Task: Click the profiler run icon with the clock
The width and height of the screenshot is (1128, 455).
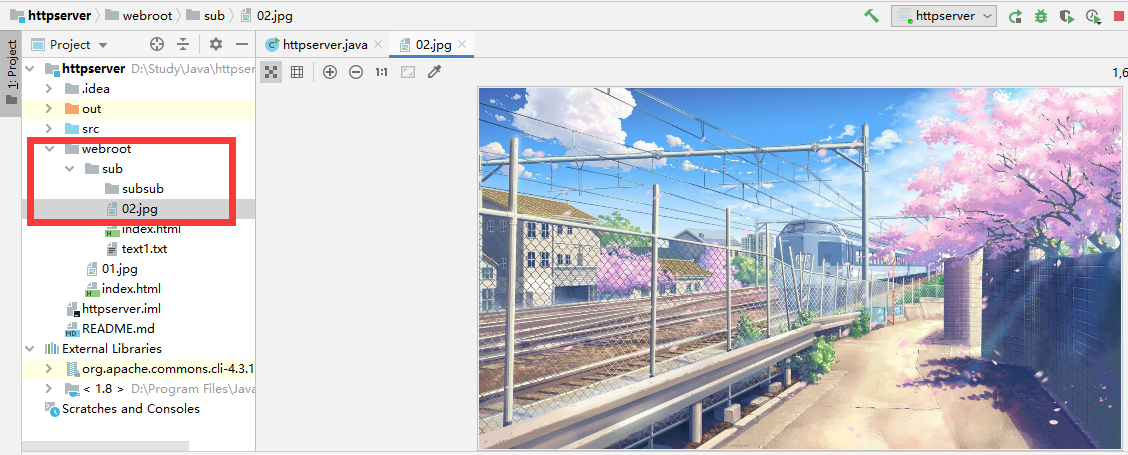Action: pos(1093,17)
